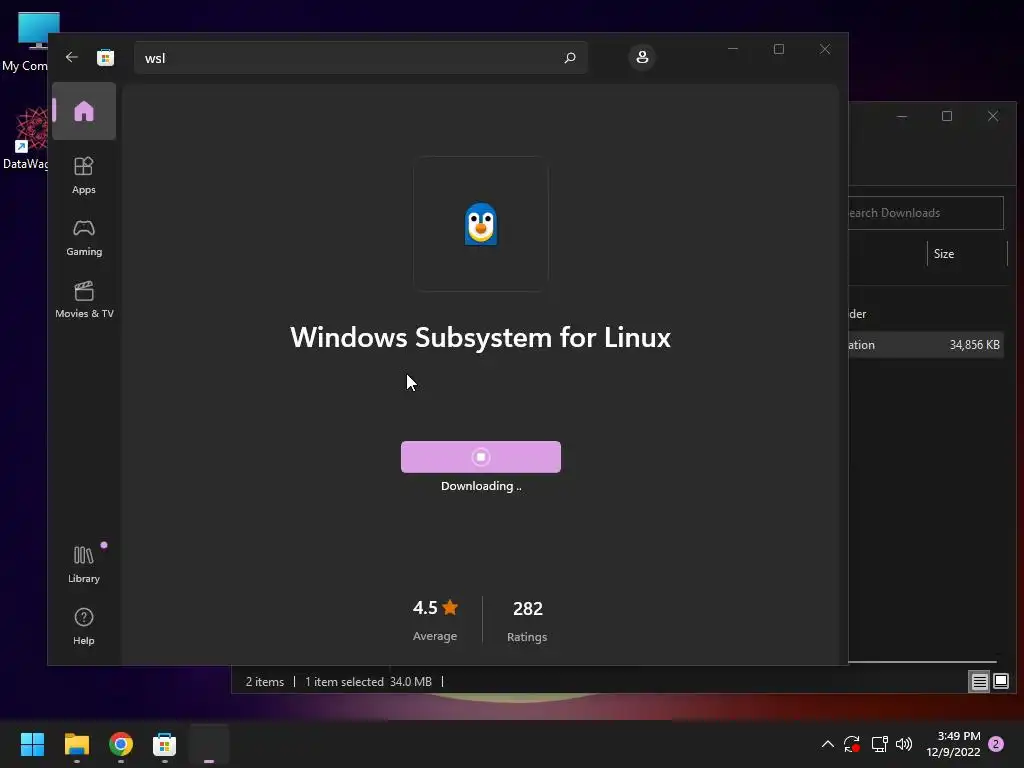
Task: Maximize the File Explorer window
Action: (x=947, y=116)
